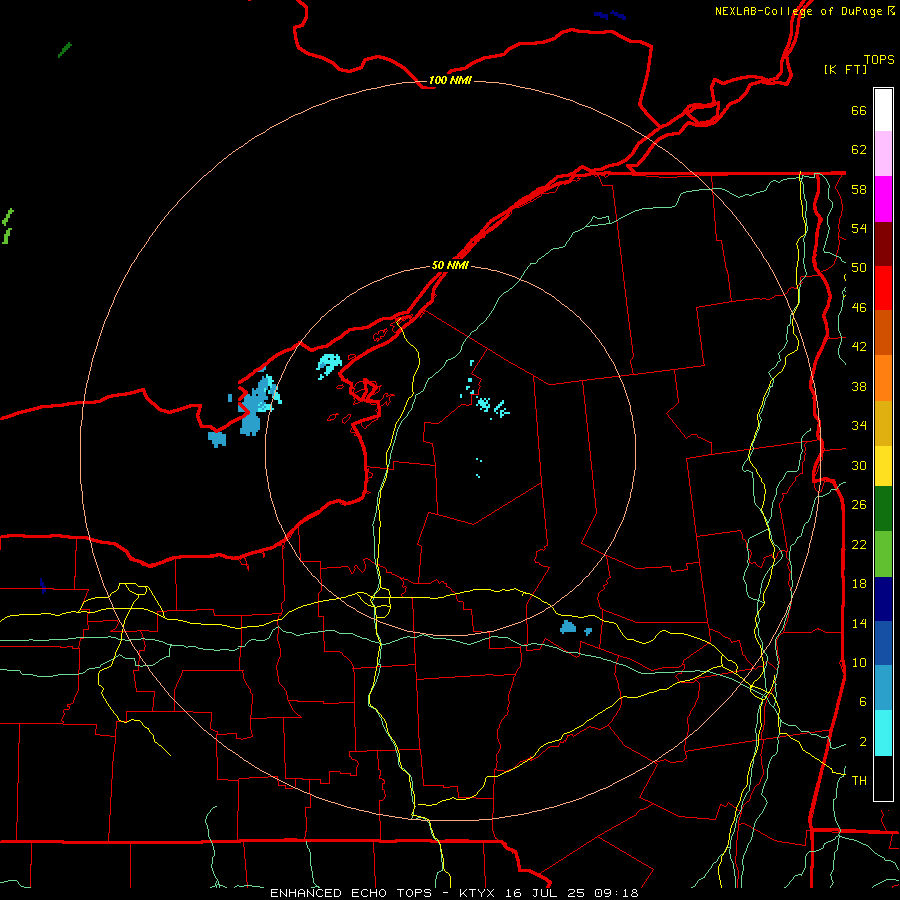
Task: Click the bright yellow legend swatch
Action: click(x=883, y=466)
